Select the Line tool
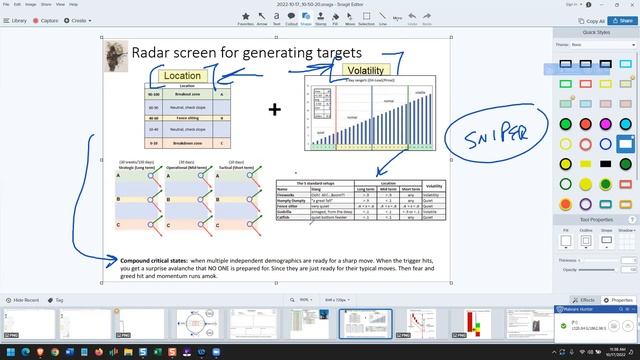 point(382,18)
